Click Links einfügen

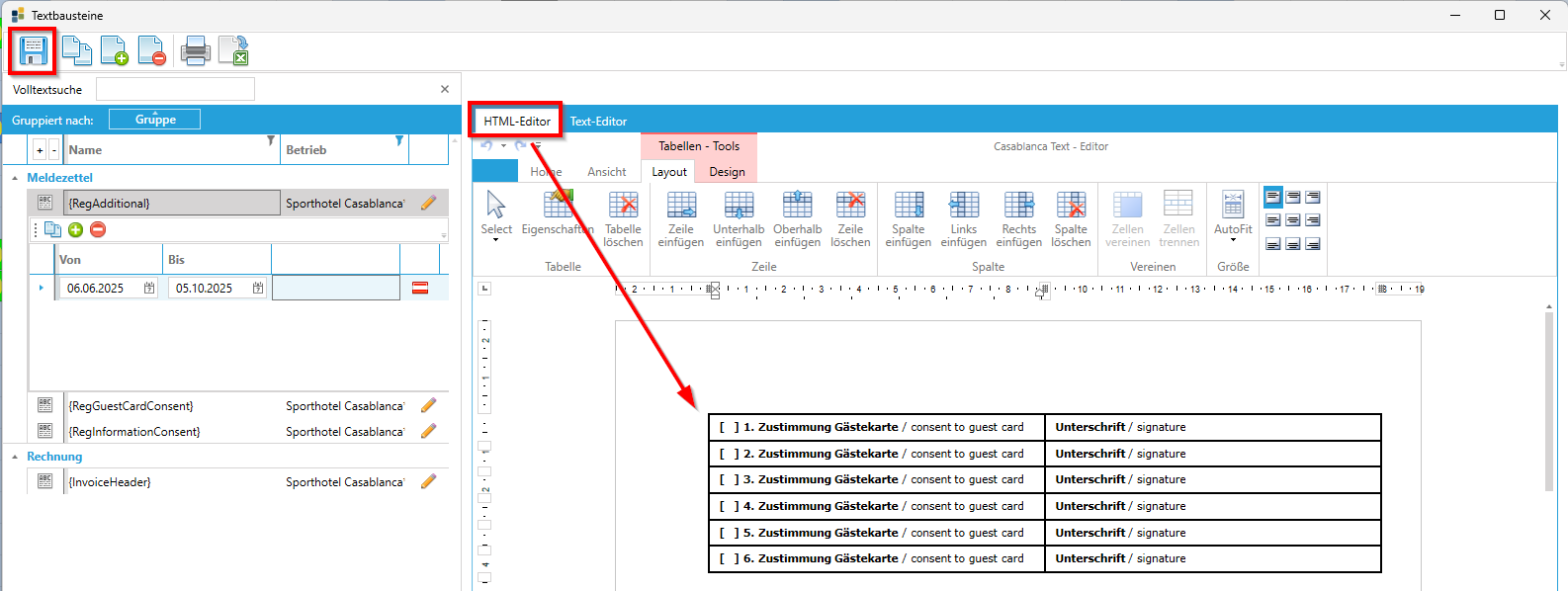point(964,218)
